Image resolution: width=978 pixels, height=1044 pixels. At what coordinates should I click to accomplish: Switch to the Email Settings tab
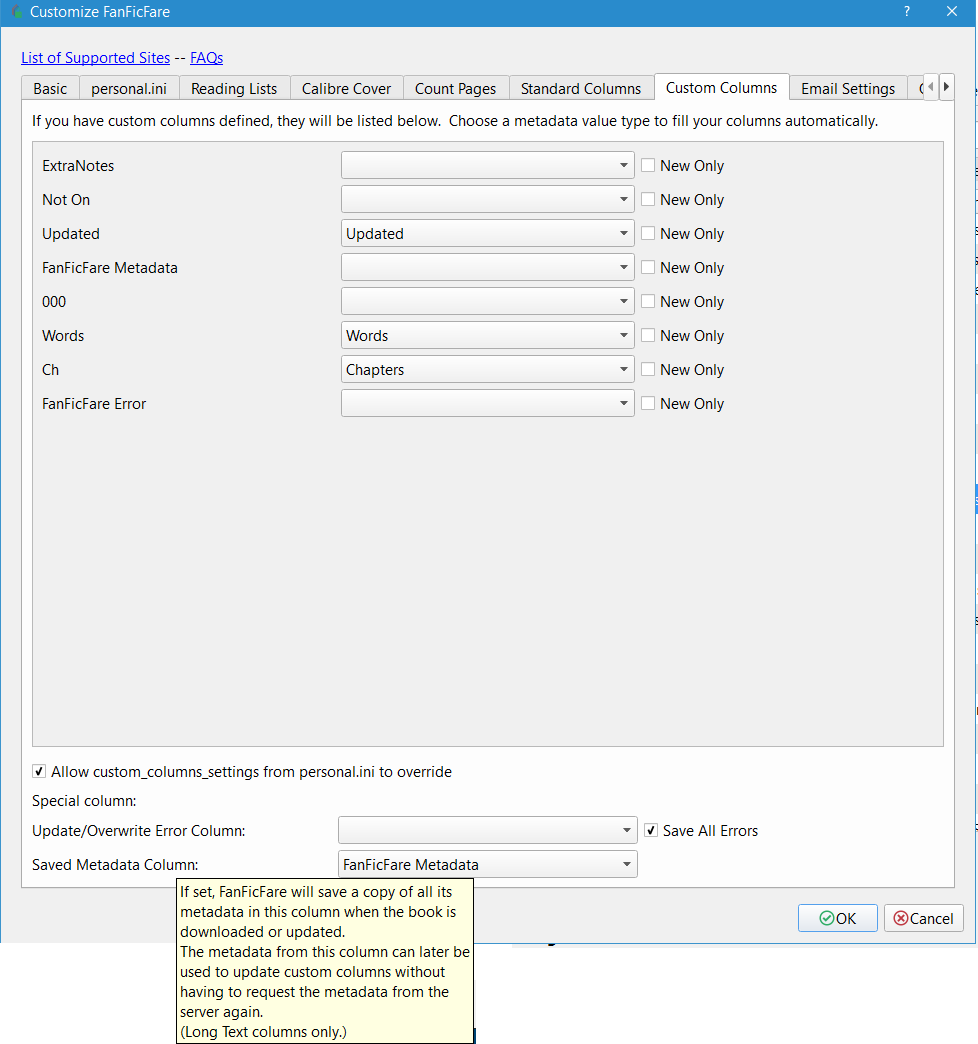848,89
